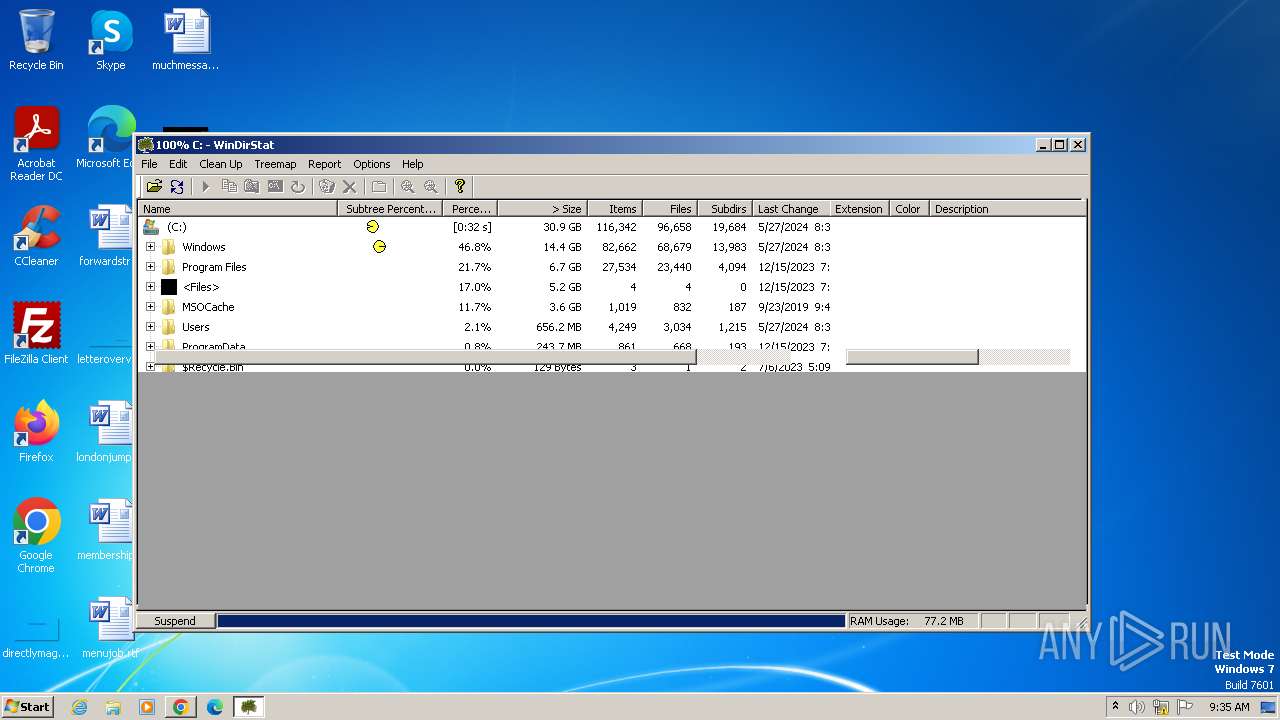Open the Help menu

pyautogui.click(x=413, y=164)
